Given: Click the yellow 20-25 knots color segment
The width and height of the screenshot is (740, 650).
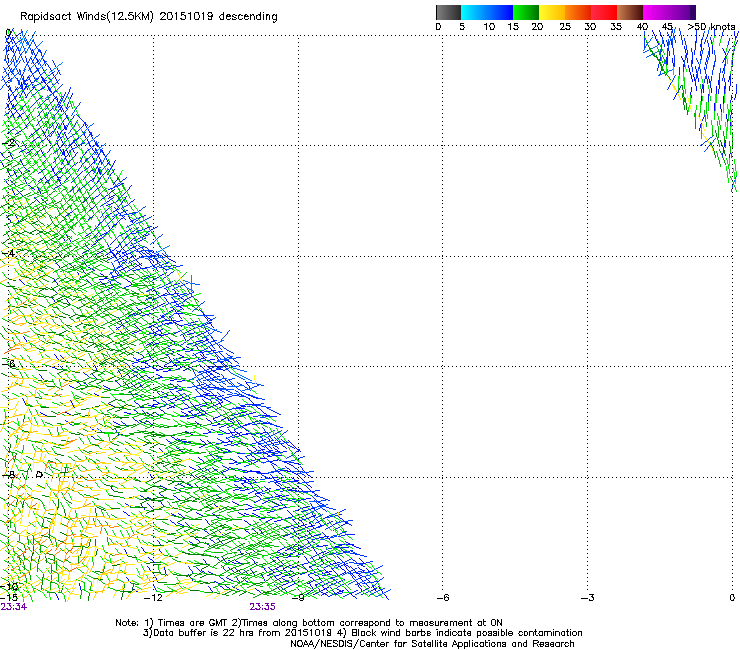Looking at the screenshot, I should [x=552, y=12].
